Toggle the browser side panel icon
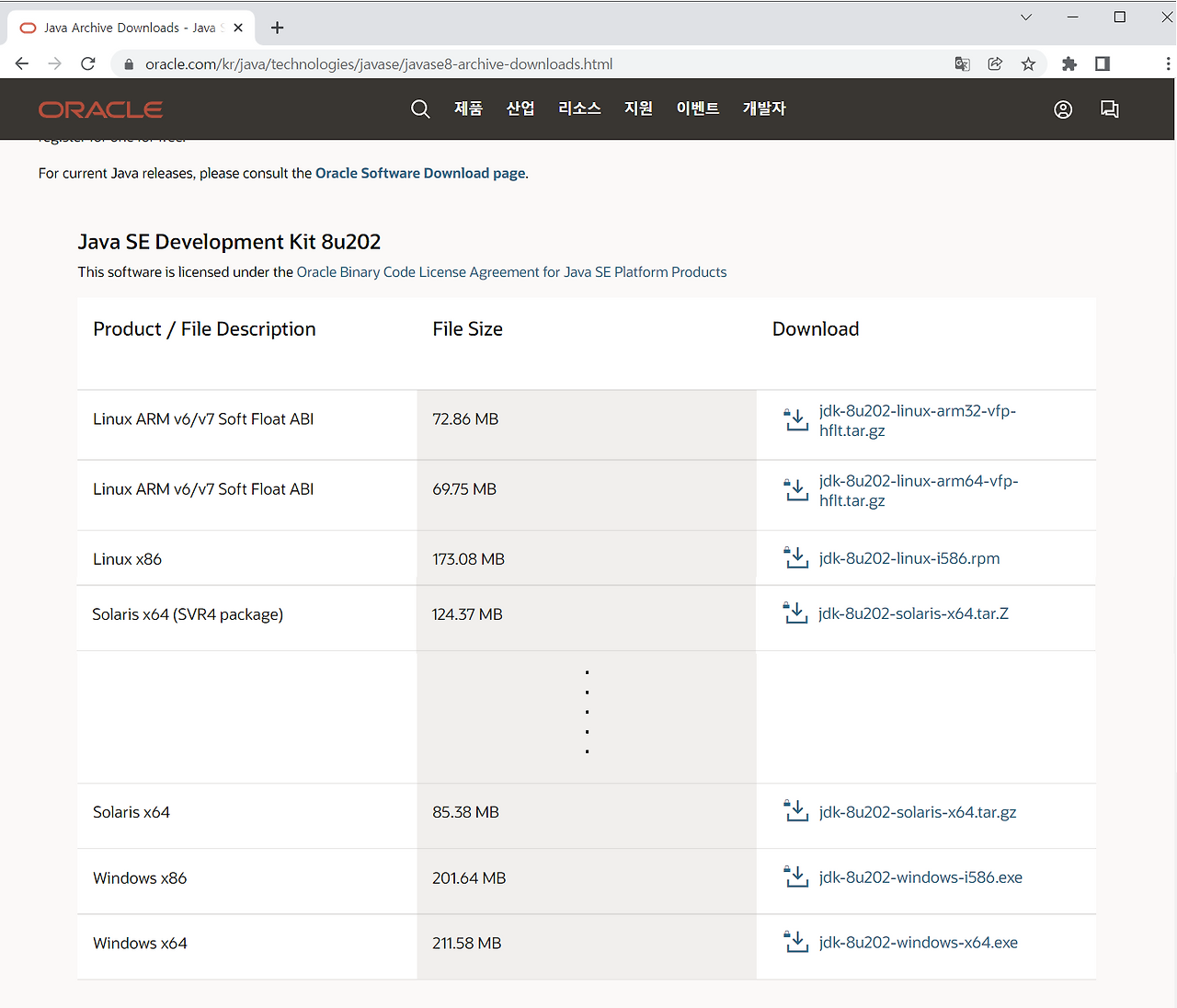Screen dimensions: 1177x1008 [1102, 63]
